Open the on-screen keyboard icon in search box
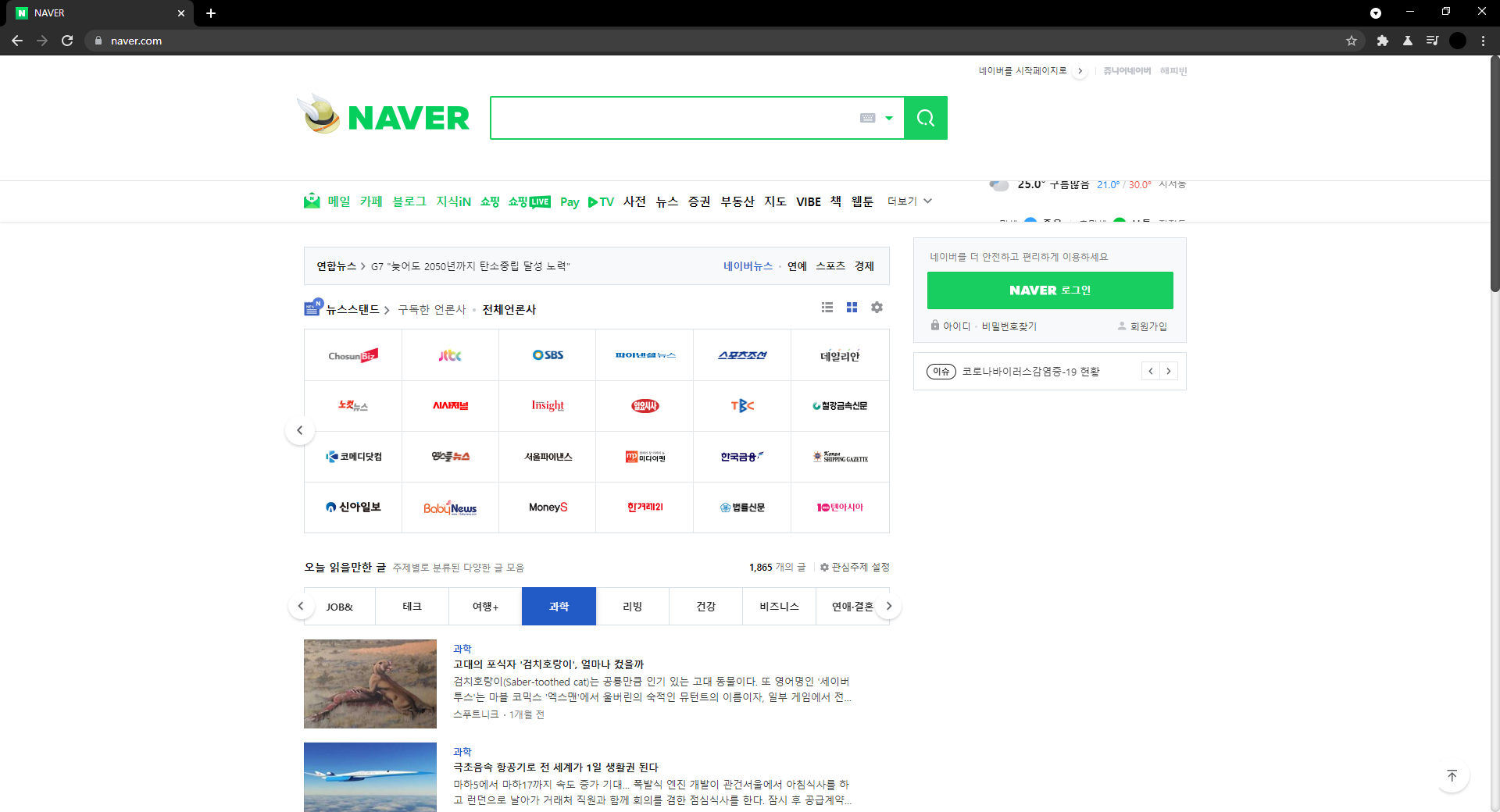The width and height of the screenshot is (1500, 812). coord(867,118)
